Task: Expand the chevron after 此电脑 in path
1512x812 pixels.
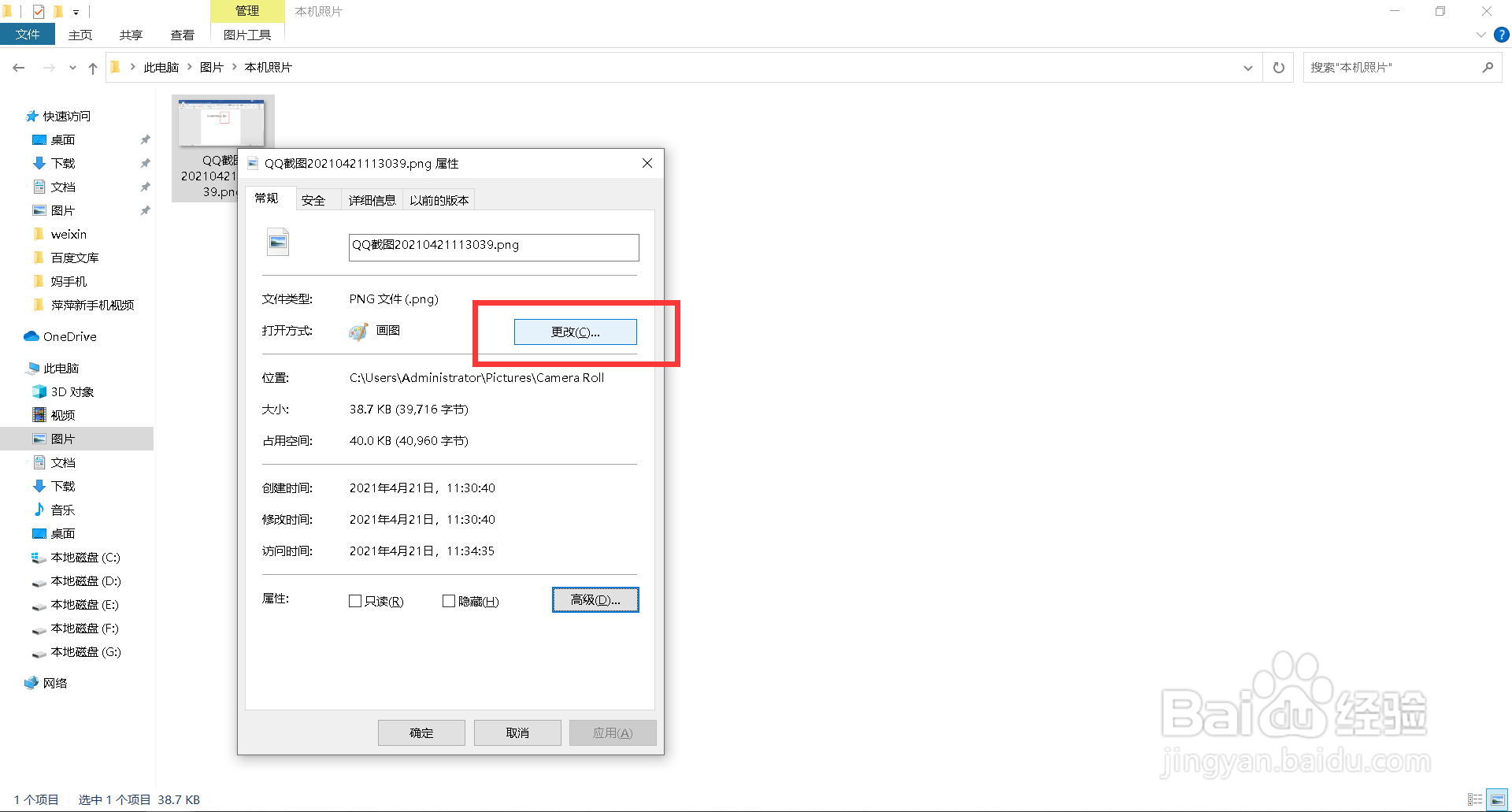Action: pyautogui.click(x=190, y=67)
